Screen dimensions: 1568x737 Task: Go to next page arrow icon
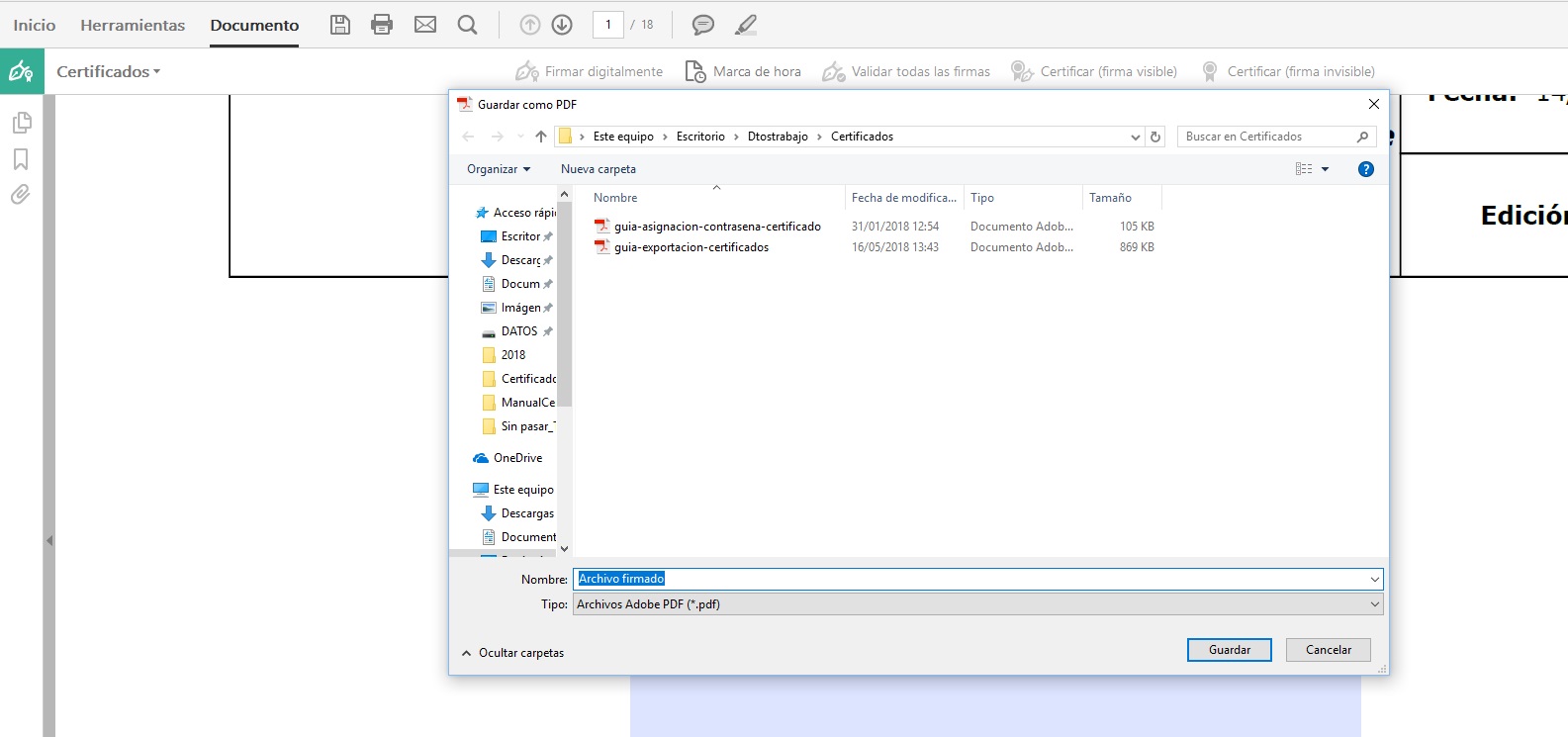click(x=562, y=25)
